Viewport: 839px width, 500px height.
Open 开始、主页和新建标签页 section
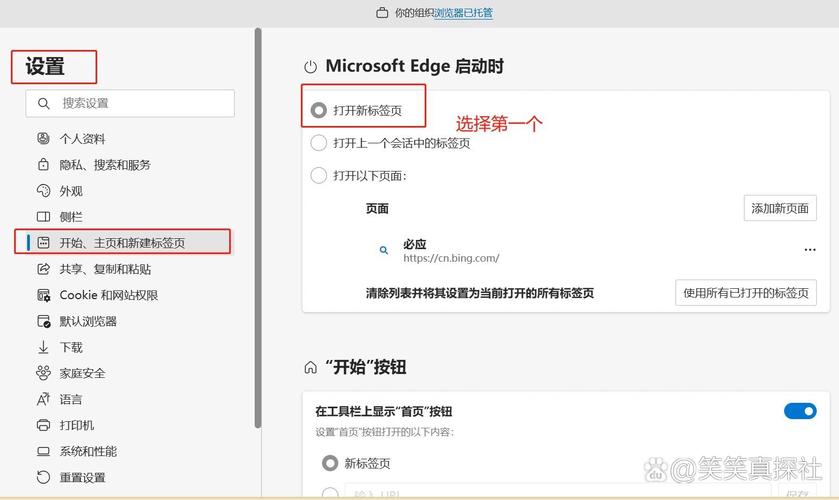pyautogui.click(x=122, y=243)
